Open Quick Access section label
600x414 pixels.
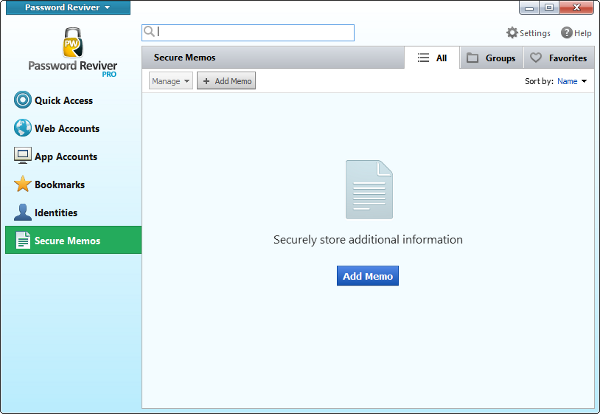click(x=64, y=101)
